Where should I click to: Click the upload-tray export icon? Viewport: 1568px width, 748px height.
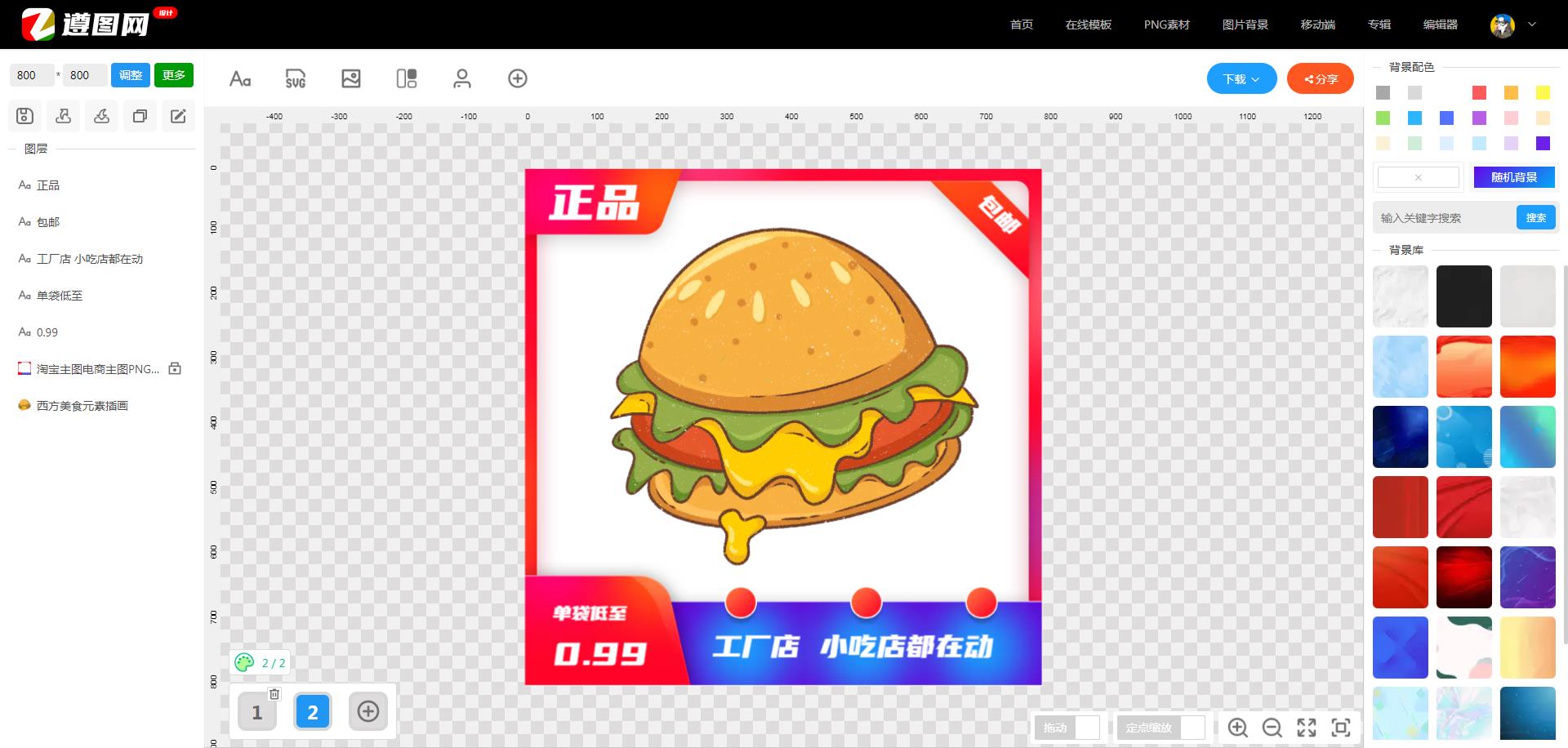coord(63,116)
